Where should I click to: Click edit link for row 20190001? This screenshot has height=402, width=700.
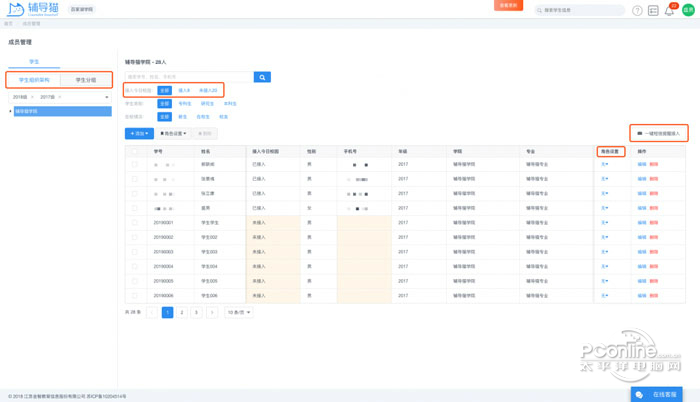(x=642, y=222)
